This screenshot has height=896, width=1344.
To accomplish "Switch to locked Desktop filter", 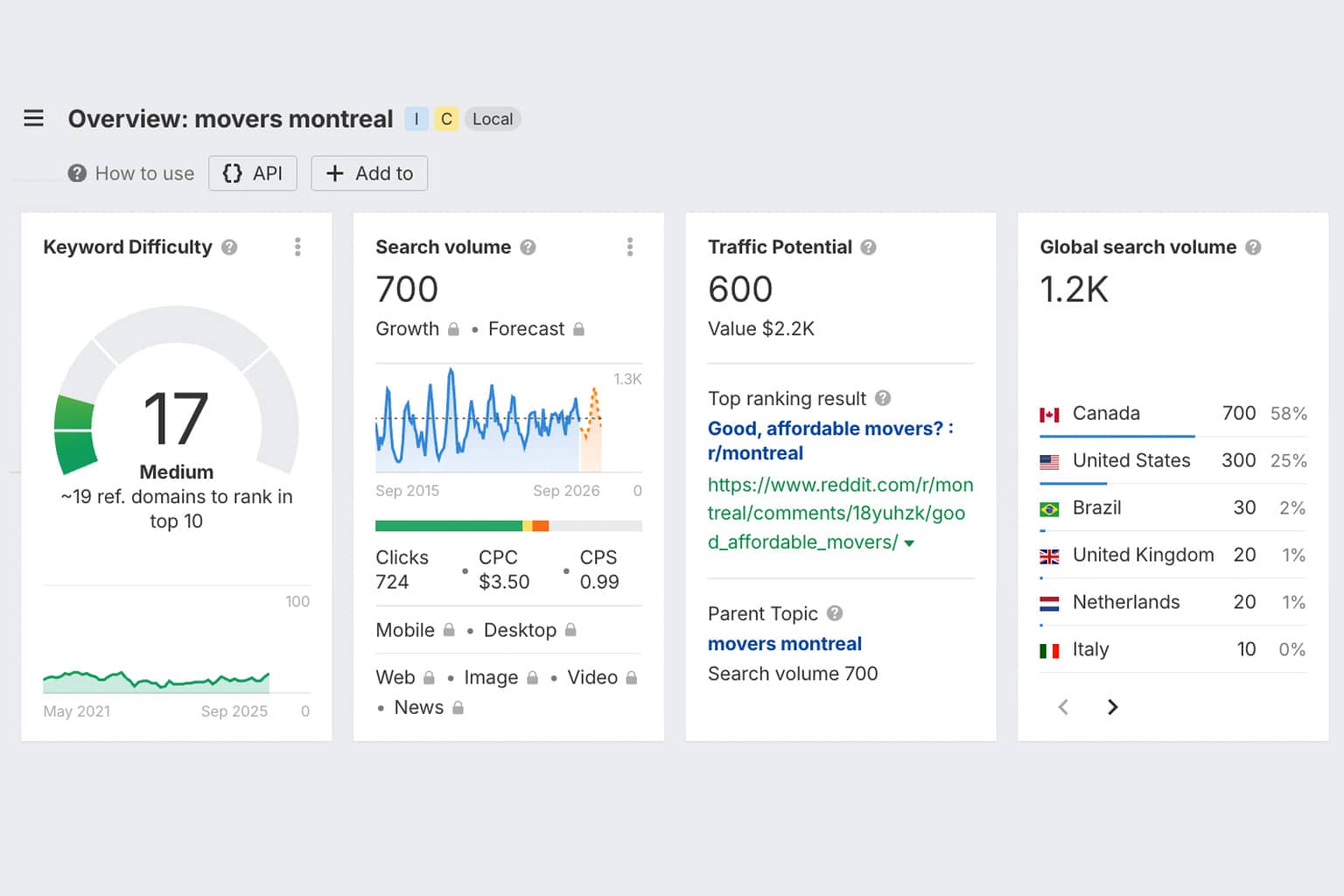I will coord(529,630).
